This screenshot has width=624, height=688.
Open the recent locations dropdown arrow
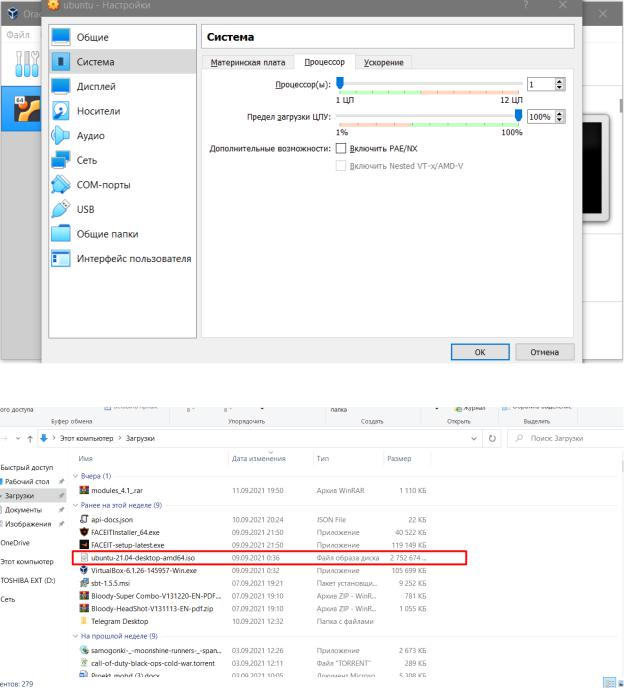18,438
